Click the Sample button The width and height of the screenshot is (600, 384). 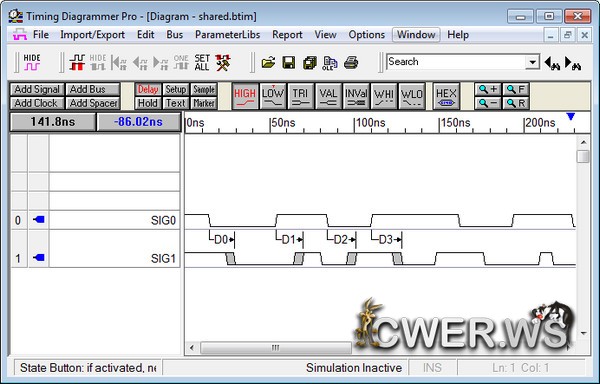pos(204,89)
